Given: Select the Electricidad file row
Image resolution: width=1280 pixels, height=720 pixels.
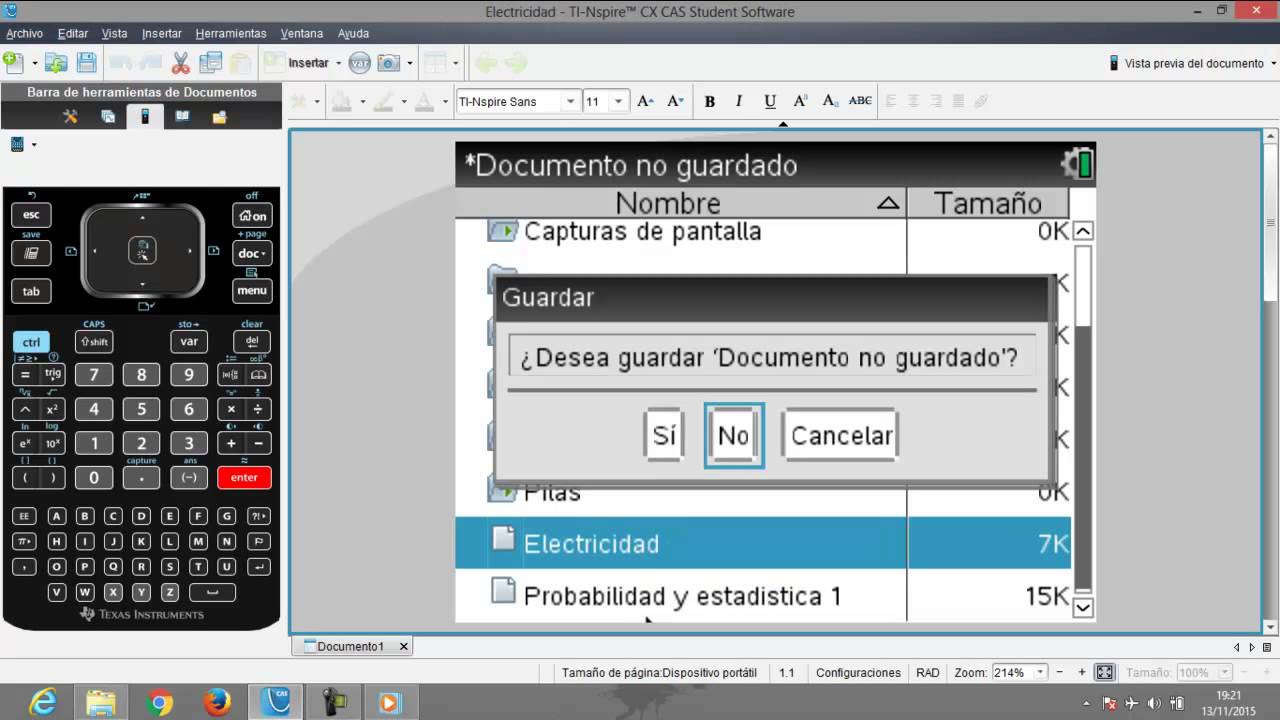Looking at the screenshot, I should (763, 543).
